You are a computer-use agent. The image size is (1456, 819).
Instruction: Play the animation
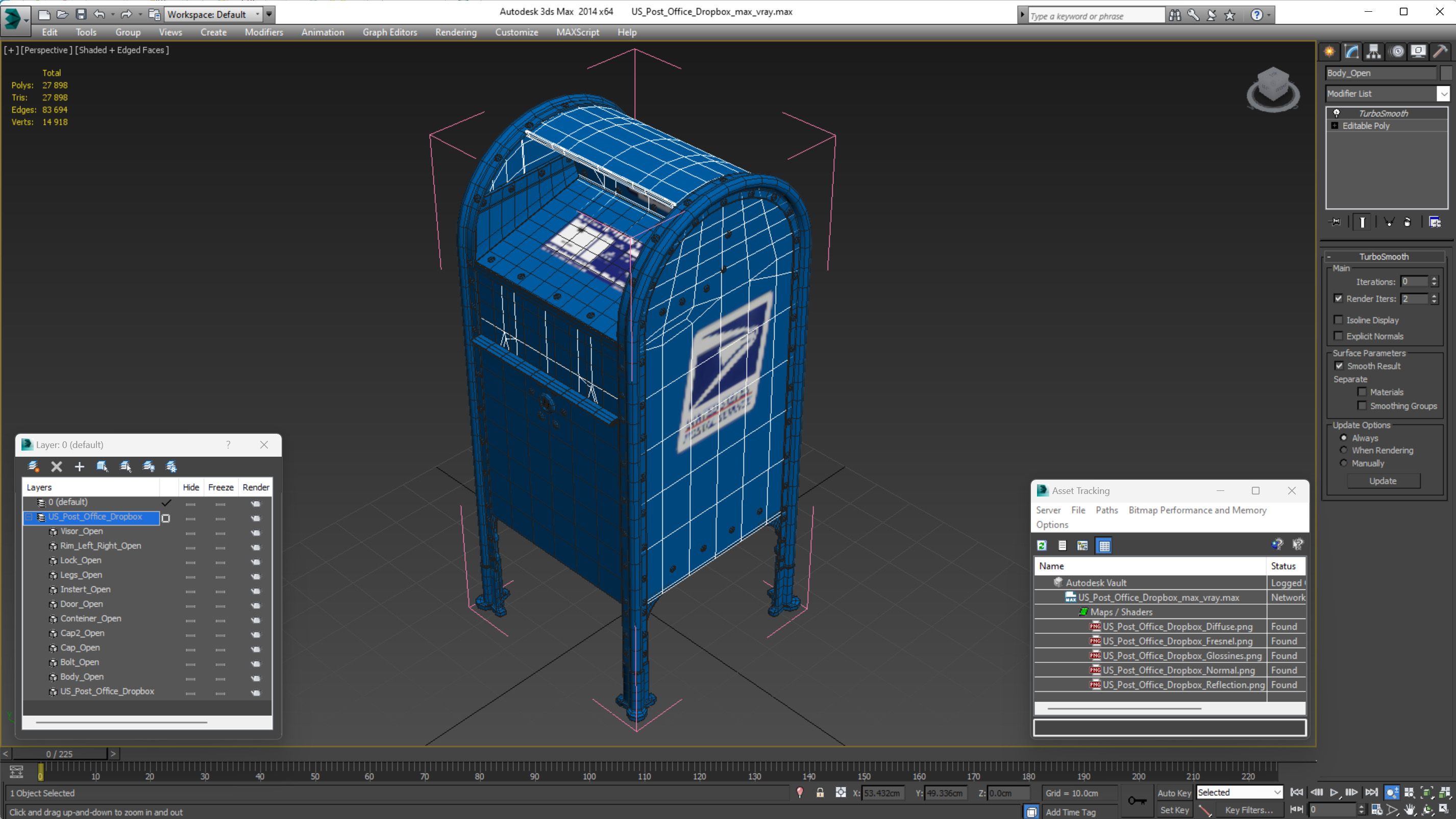click(x=1334, y=792)
